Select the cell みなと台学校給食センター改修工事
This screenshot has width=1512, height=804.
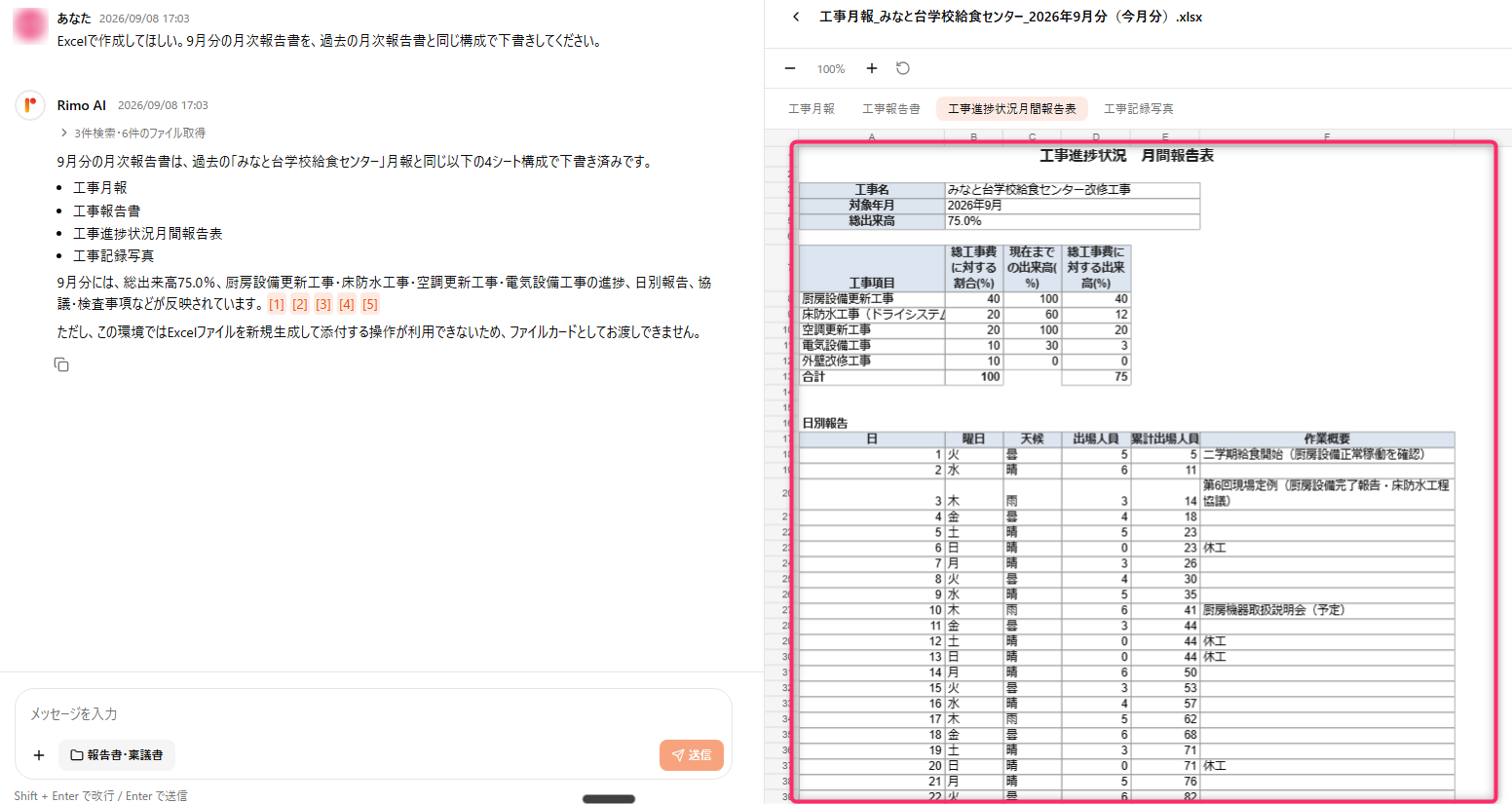point(1073,190)
